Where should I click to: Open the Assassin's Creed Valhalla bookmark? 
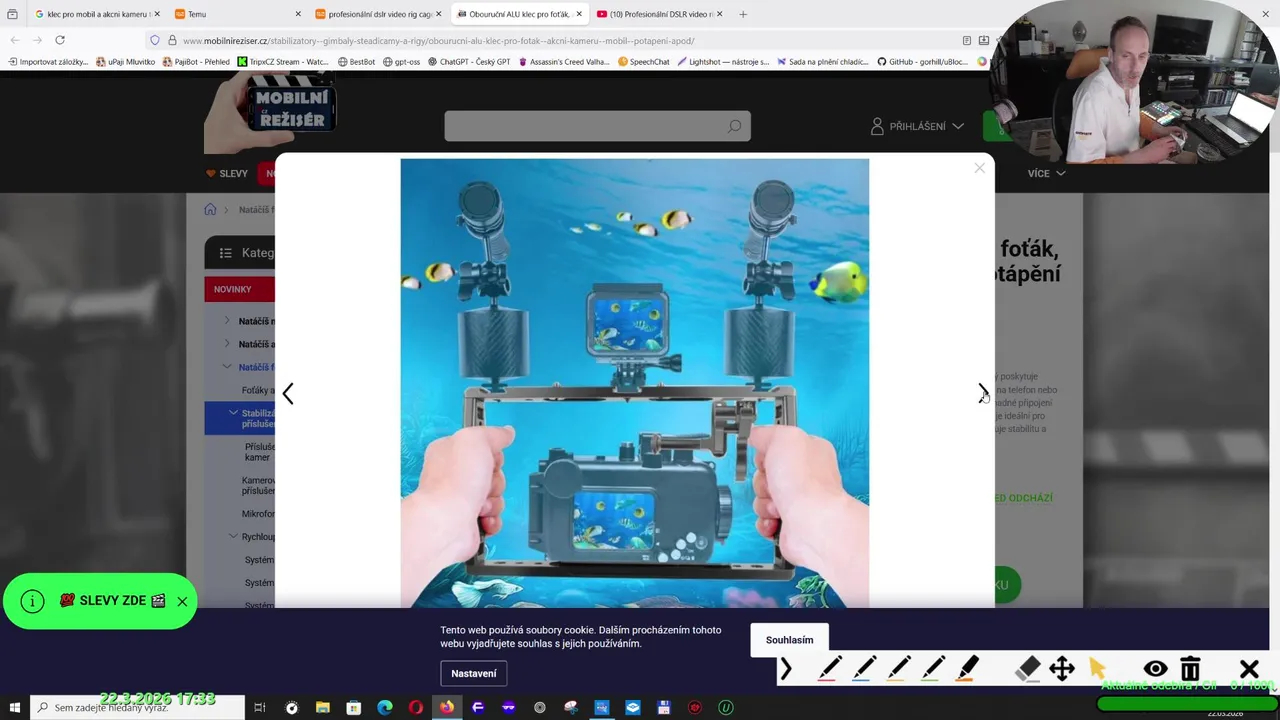pos(563,62)
